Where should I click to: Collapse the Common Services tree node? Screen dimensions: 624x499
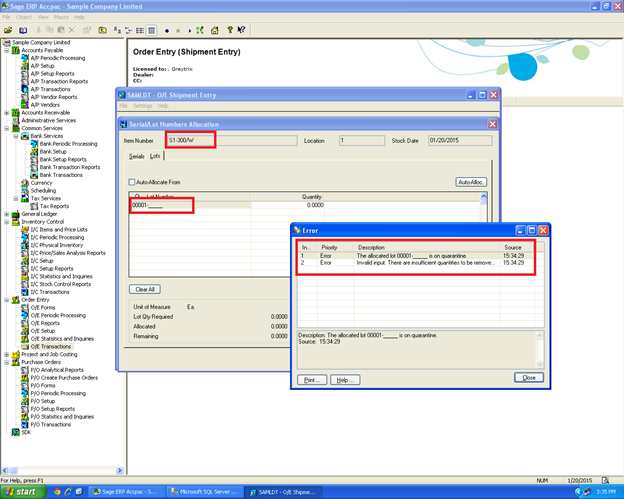[6, 128]
